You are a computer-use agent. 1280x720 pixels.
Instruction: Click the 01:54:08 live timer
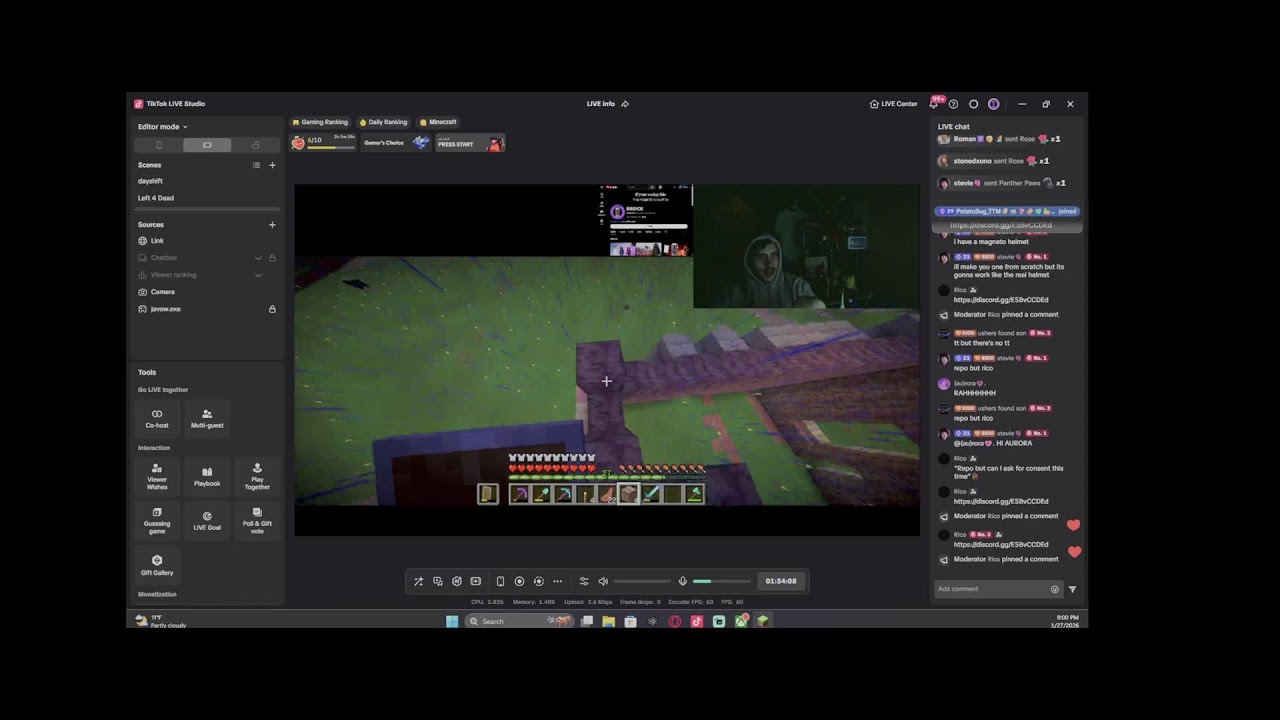point(781,581)
